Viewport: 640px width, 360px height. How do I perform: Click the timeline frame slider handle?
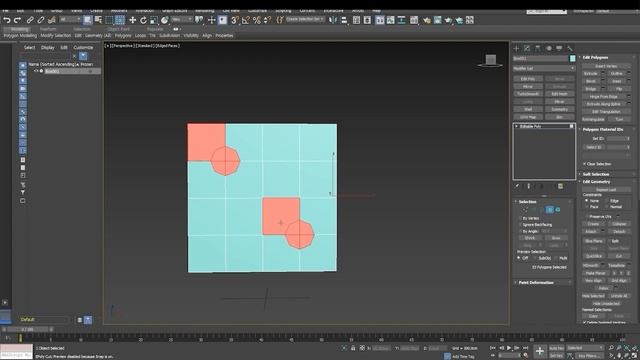coord(27,329)
